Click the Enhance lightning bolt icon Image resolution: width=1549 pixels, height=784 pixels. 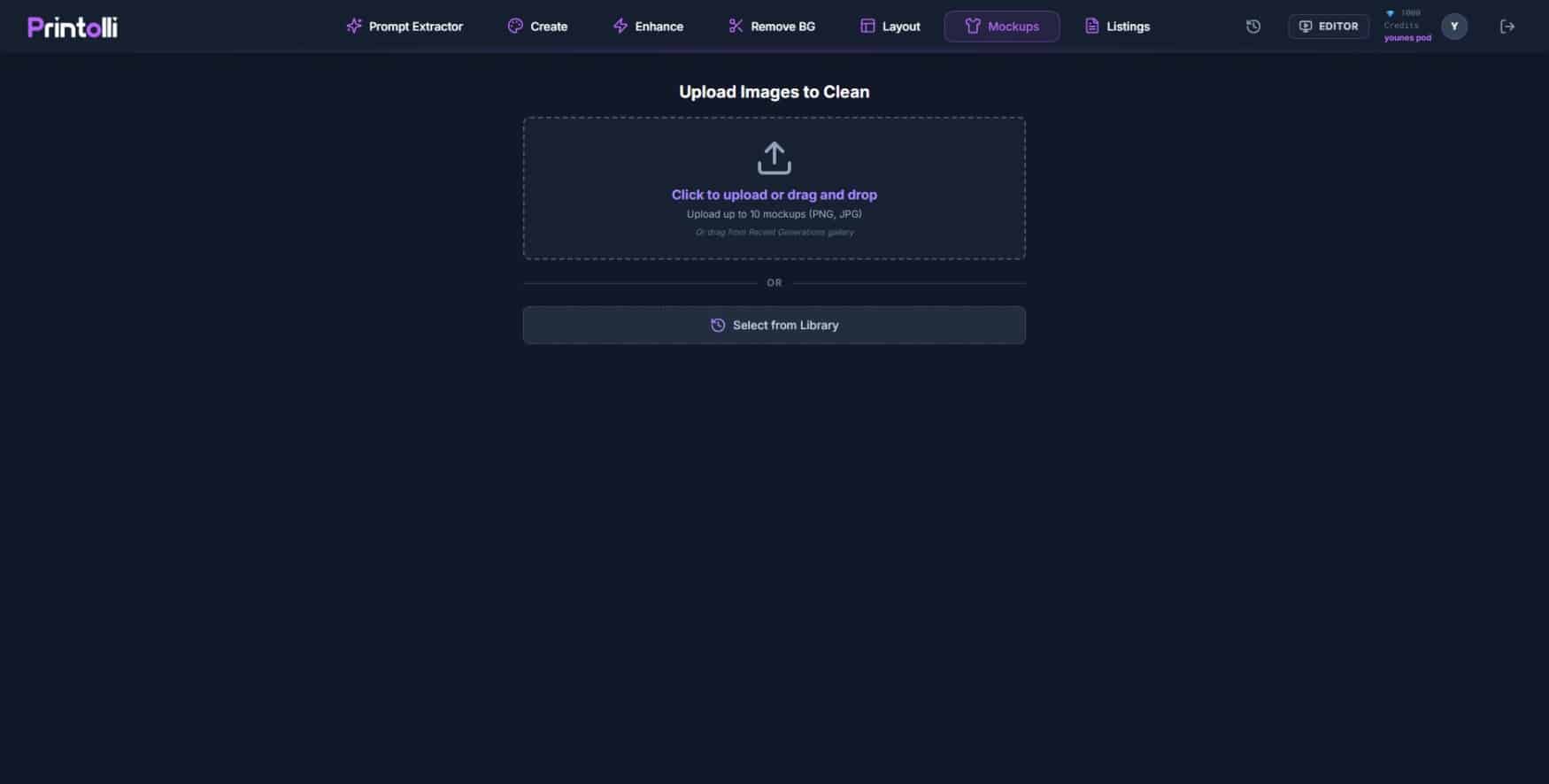[x=620, y=26]
